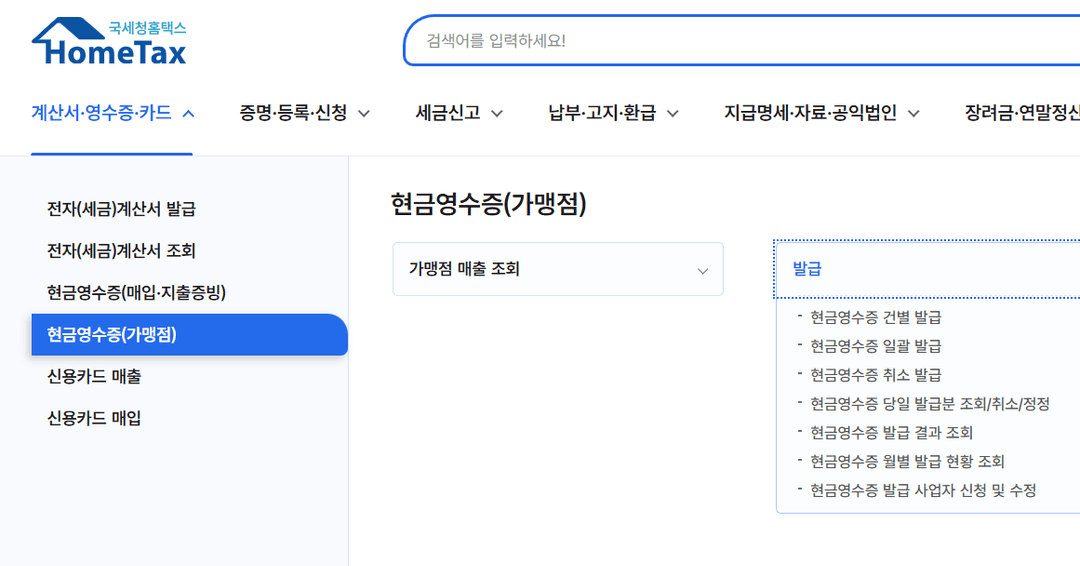Open 현금영수증 발급 결과 조회

[891, 433]
